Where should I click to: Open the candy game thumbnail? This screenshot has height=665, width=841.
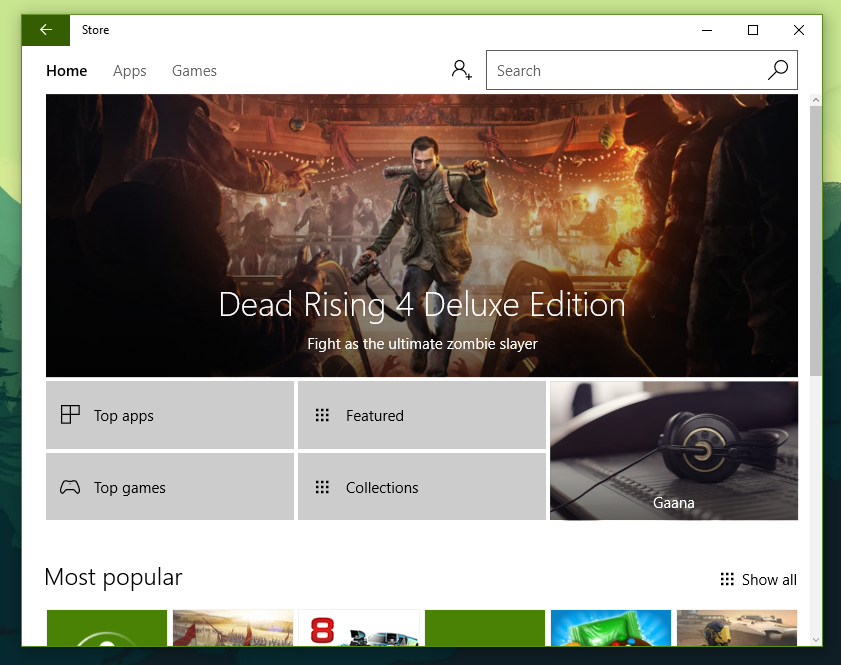[x=610, y=628]
